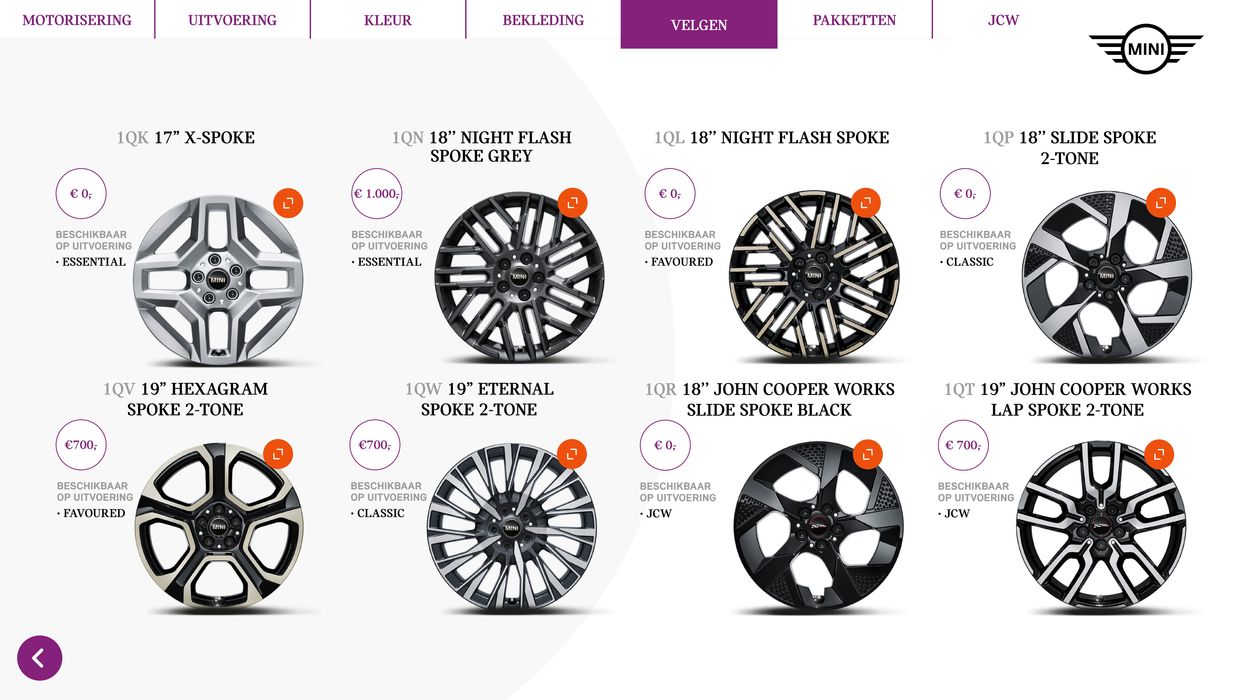
Task: Enlarge the 18" Slide Spoke 2-Tone wheel
Action: coord(1160,203)
